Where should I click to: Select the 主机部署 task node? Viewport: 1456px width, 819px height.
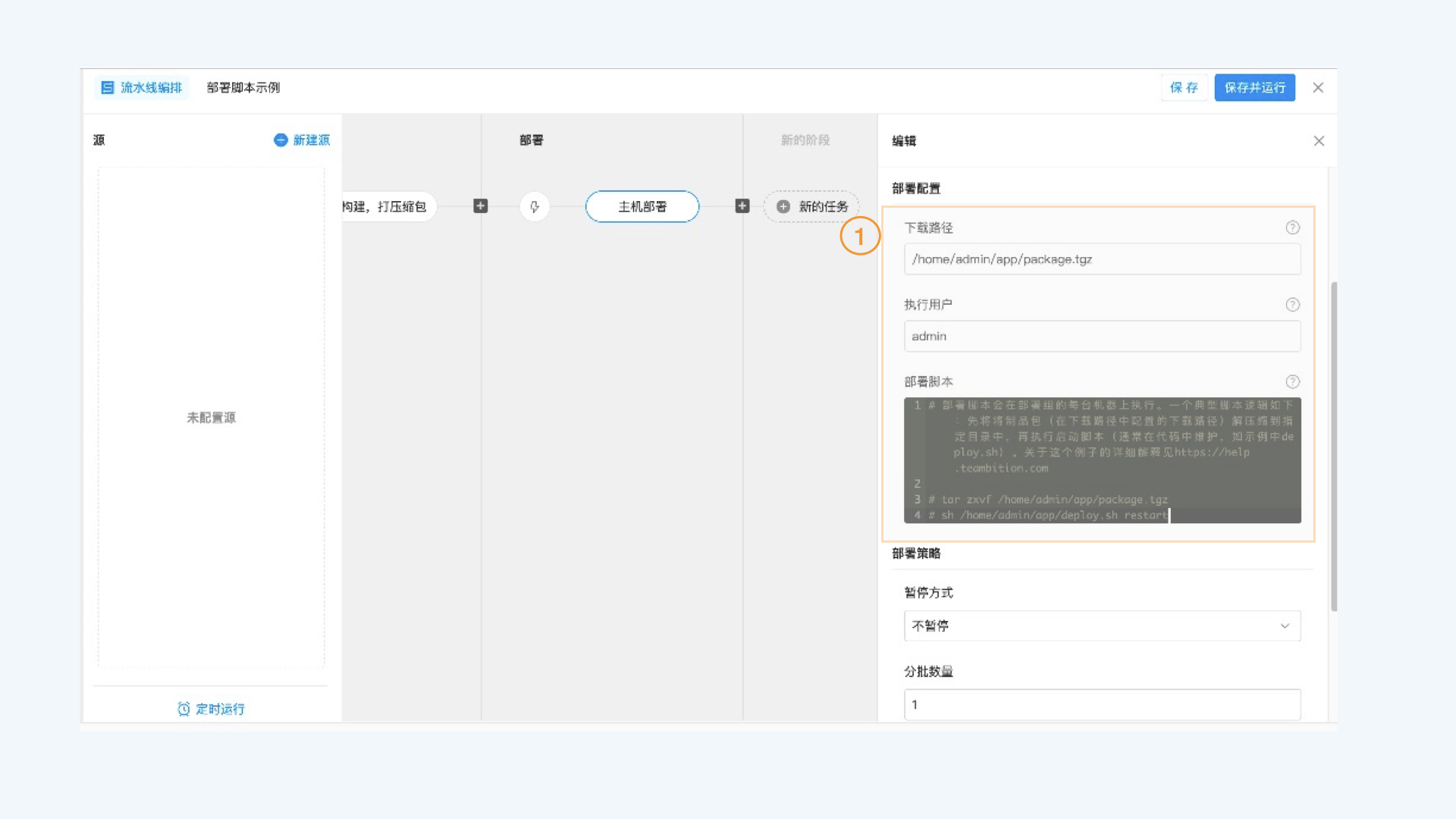click(642, 206)
